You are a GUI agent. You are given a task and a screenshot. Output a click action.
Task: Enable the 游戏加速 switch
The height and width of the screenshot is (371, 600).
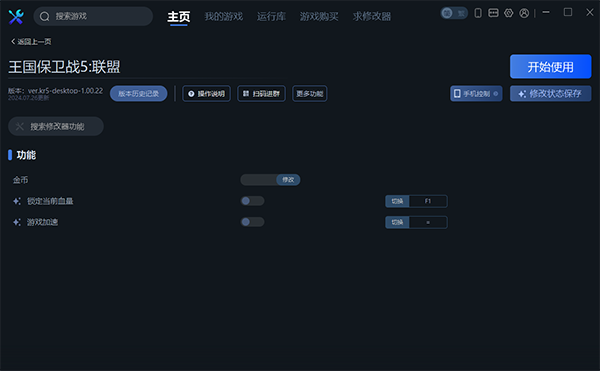coord(252,222)
